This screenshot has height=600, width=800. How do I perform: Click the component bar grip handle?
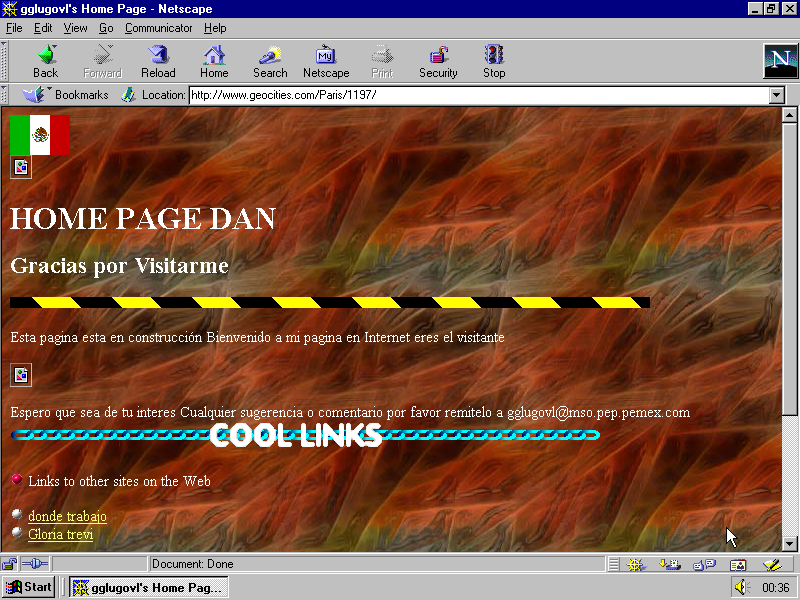[x=614, y=564]
